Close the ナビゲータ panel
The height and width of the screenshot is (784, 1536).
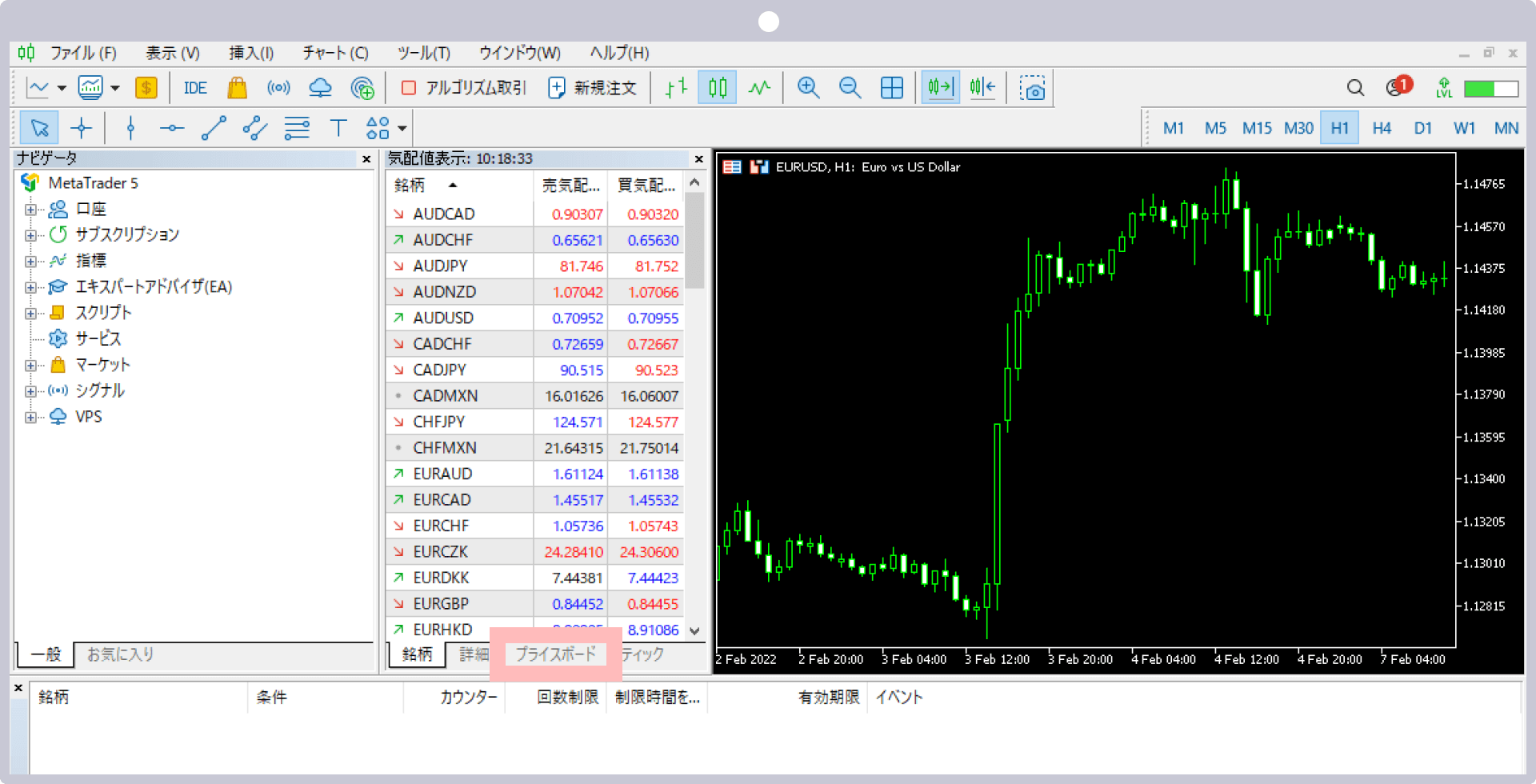(x=366, y=159)
